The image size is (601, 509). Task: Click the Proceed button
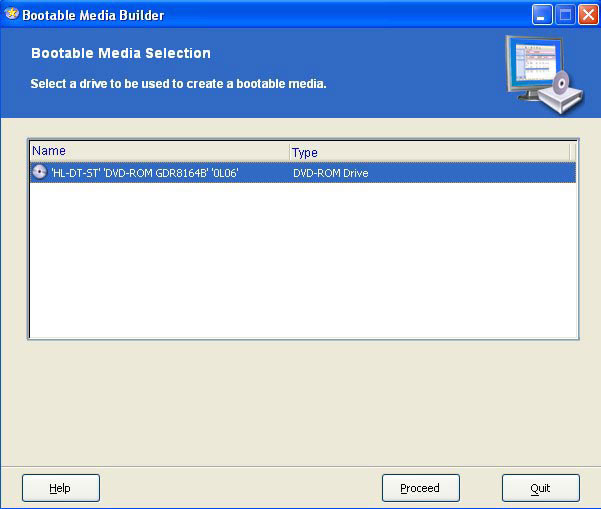[420, 488]
